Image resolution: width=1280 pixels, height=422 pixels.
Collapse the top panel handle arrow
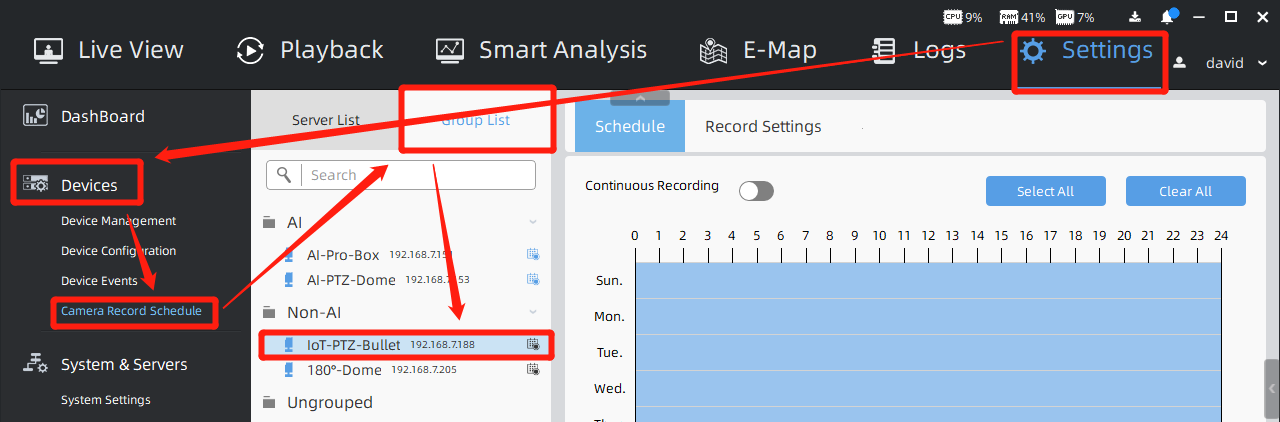click(639, 97)
